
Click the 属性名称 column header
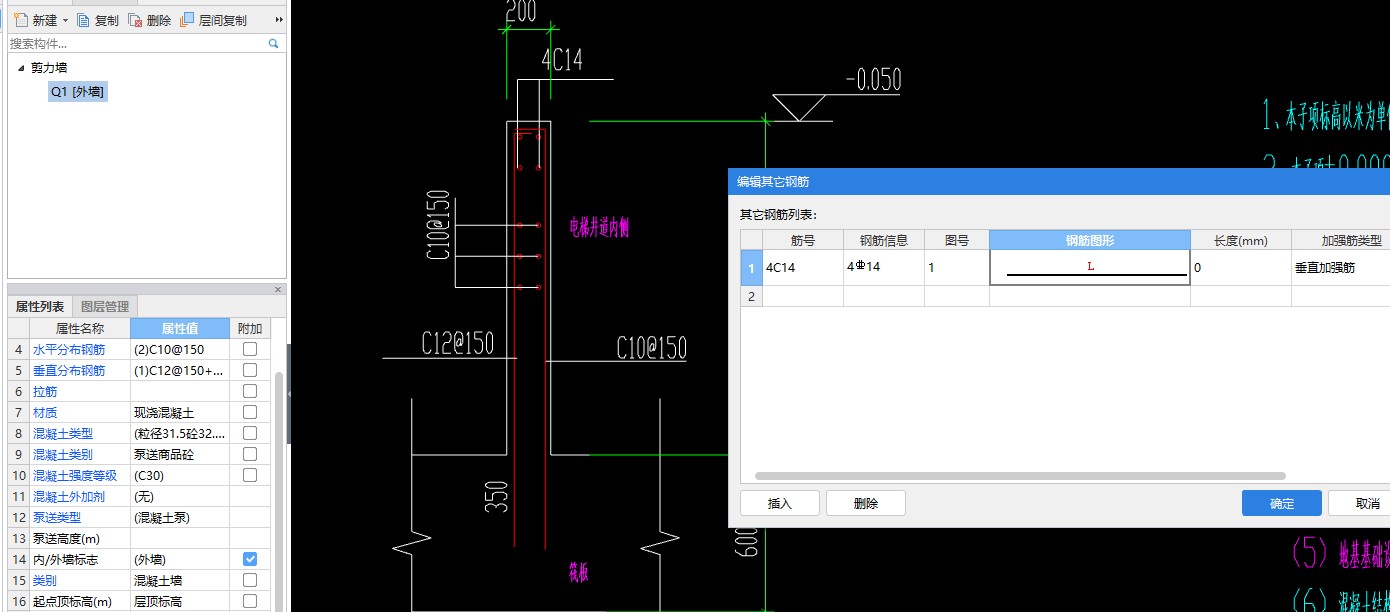click(x=80, y=328)
